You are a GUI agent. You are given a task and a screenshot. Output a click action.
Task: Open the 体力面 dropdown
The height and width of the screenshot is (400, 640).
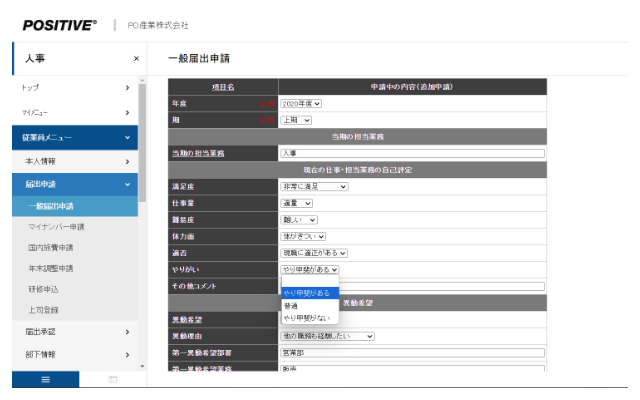pos(303,236)
